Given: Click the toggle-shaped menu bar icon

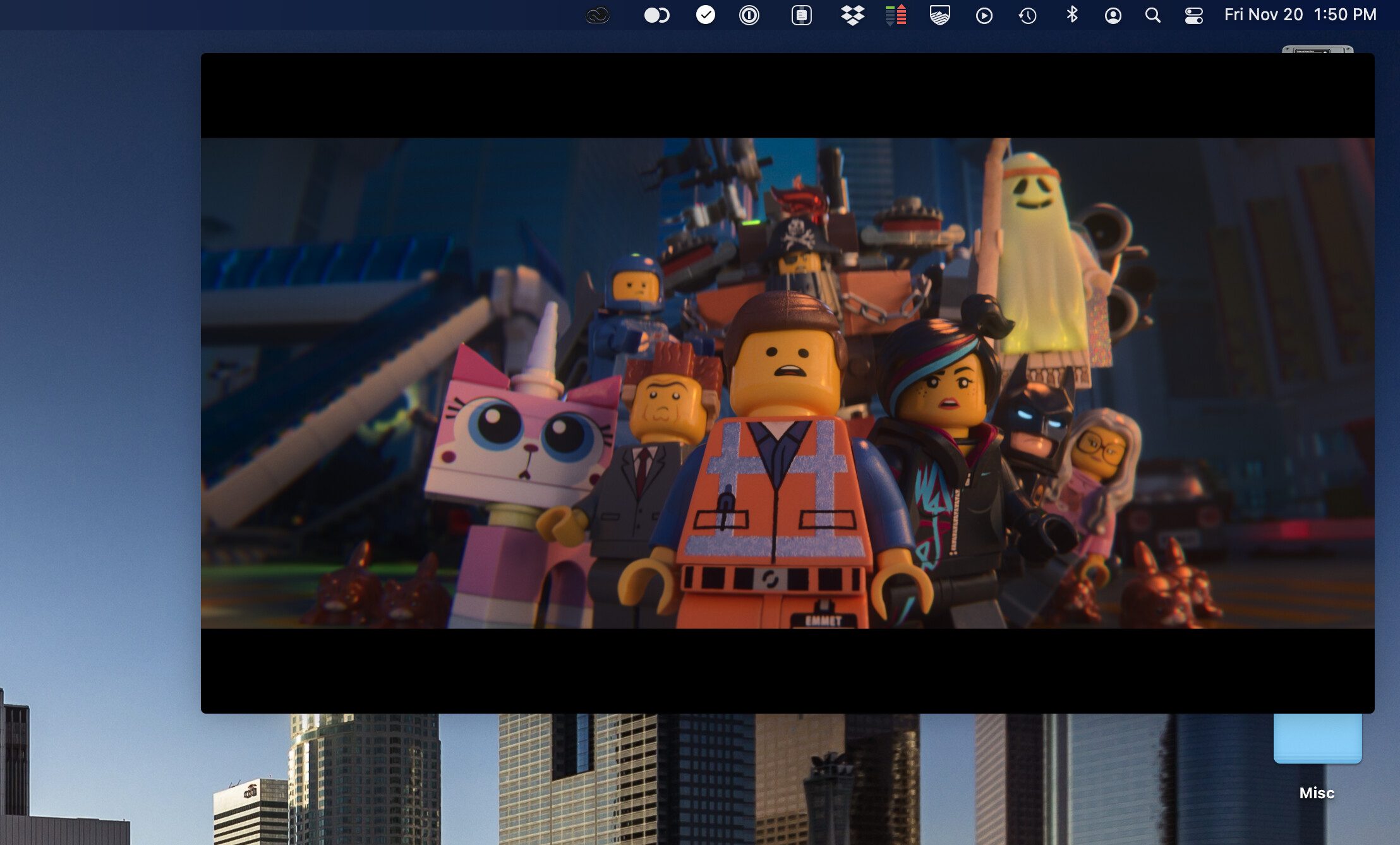Looking at the screenshot, I should click(656, 15).
